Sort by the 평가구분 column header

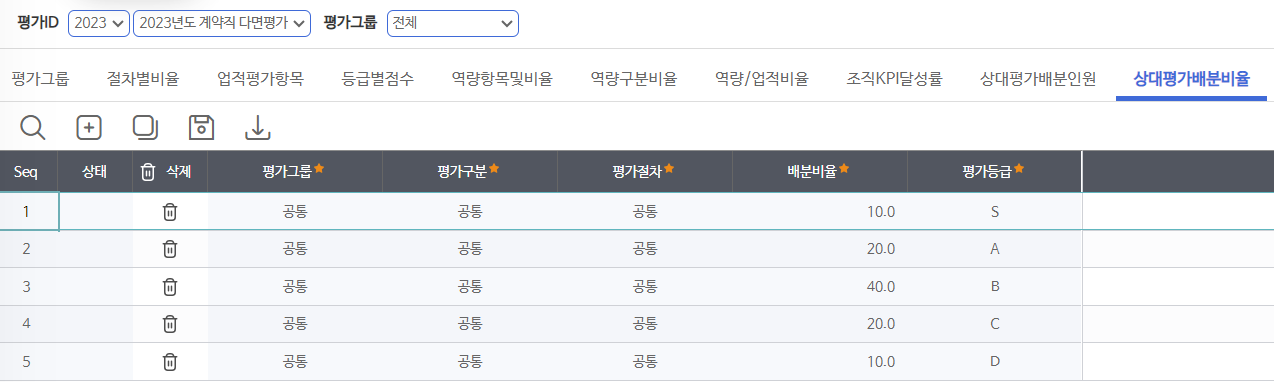[469, 172]
